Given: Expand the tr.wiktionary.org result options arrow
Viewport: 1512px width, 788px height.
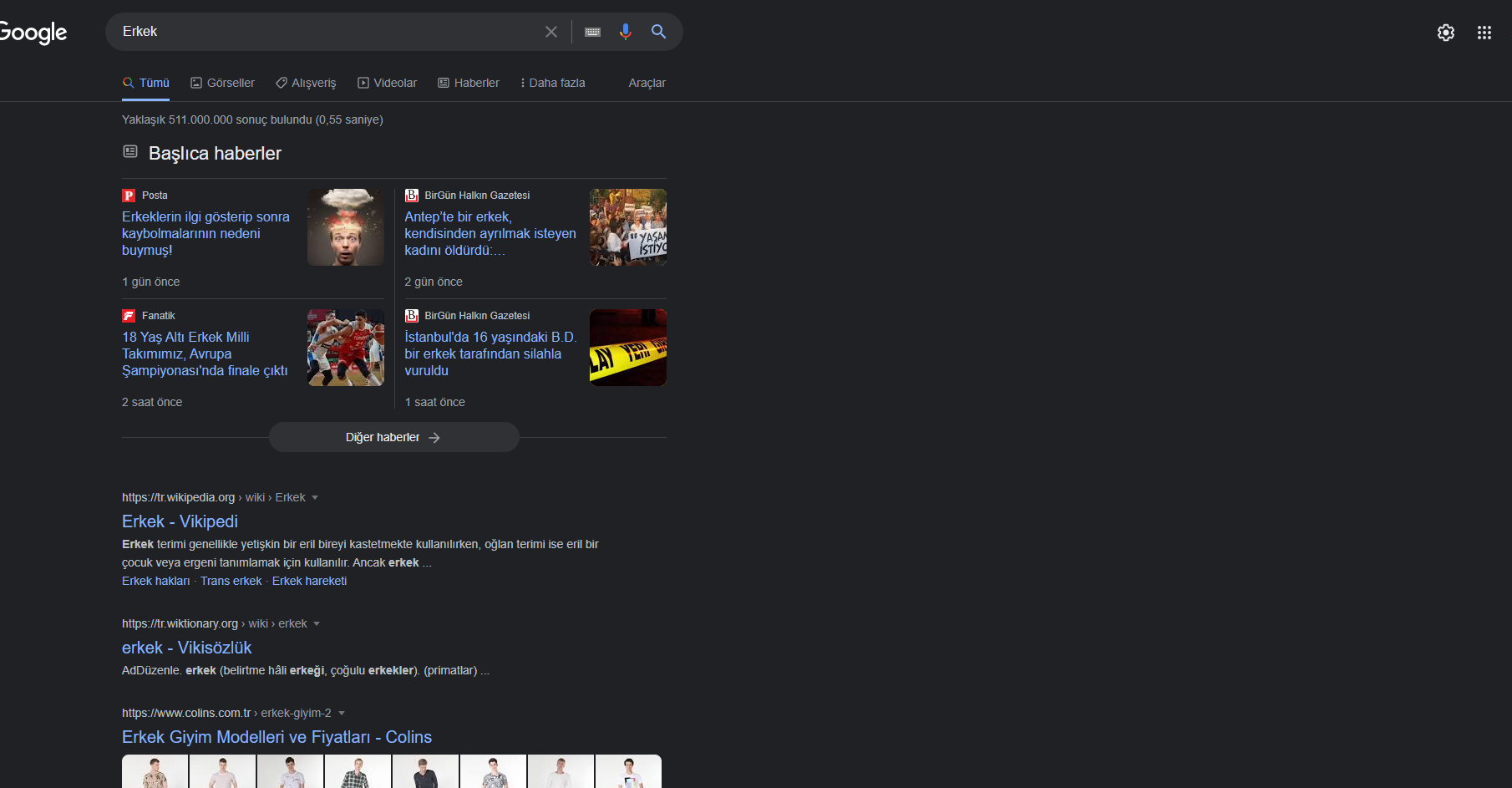Looking at the screenshot, I should coord(317,624).
